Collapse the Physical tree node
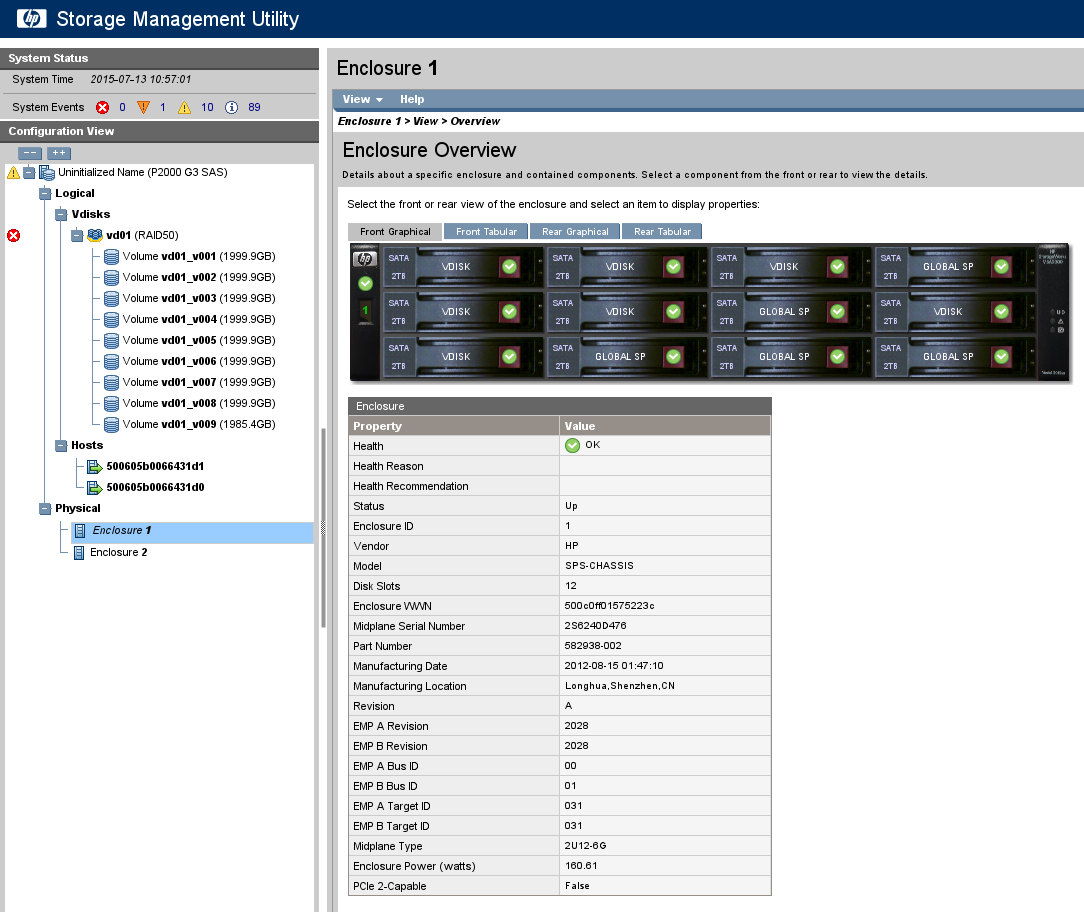This screenshot has width=1084, height=912. pyautogui.click(x=45, y=509)
